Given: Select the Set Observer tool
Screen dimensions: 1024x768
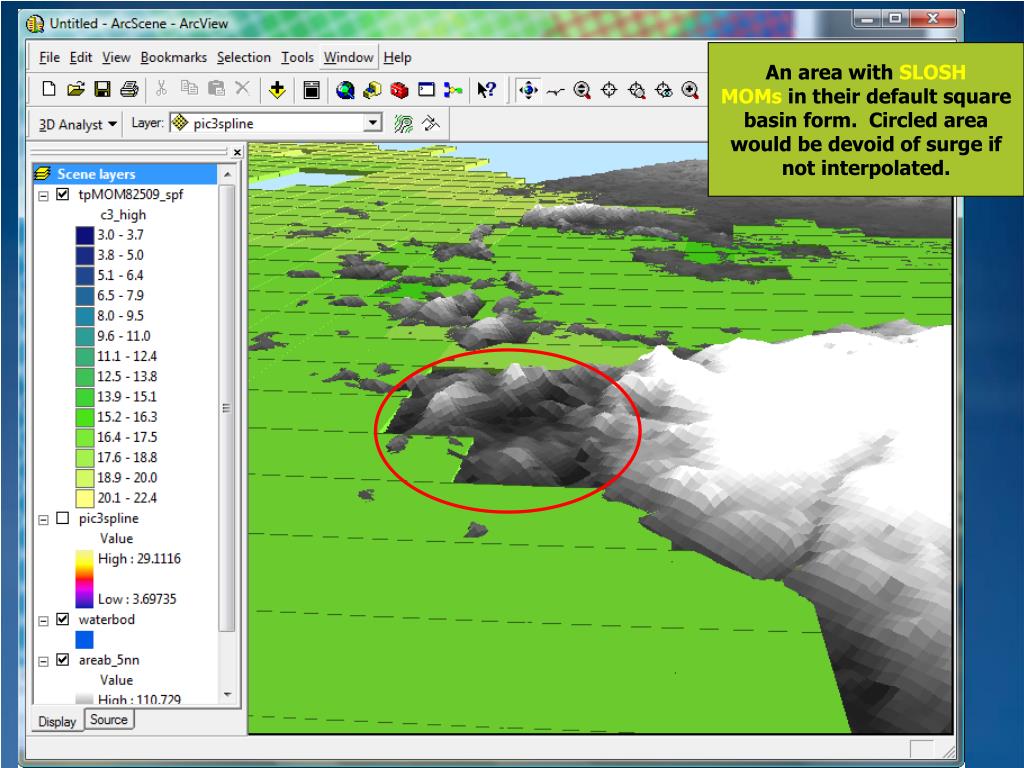Looking at the screenshot, I should pos(664,90).
